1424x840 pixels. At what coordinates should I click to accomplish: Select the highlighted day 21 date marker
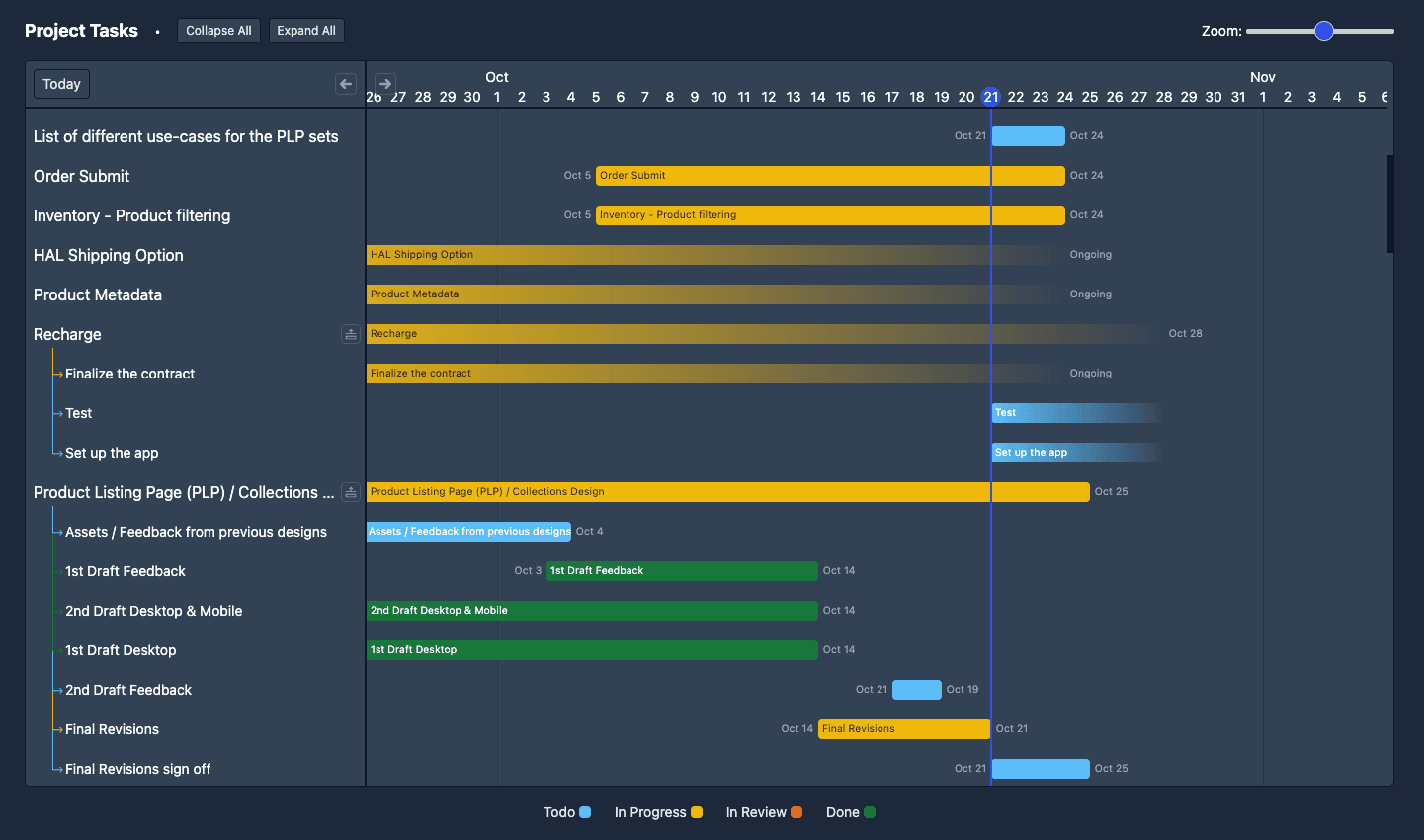point(991,97)
